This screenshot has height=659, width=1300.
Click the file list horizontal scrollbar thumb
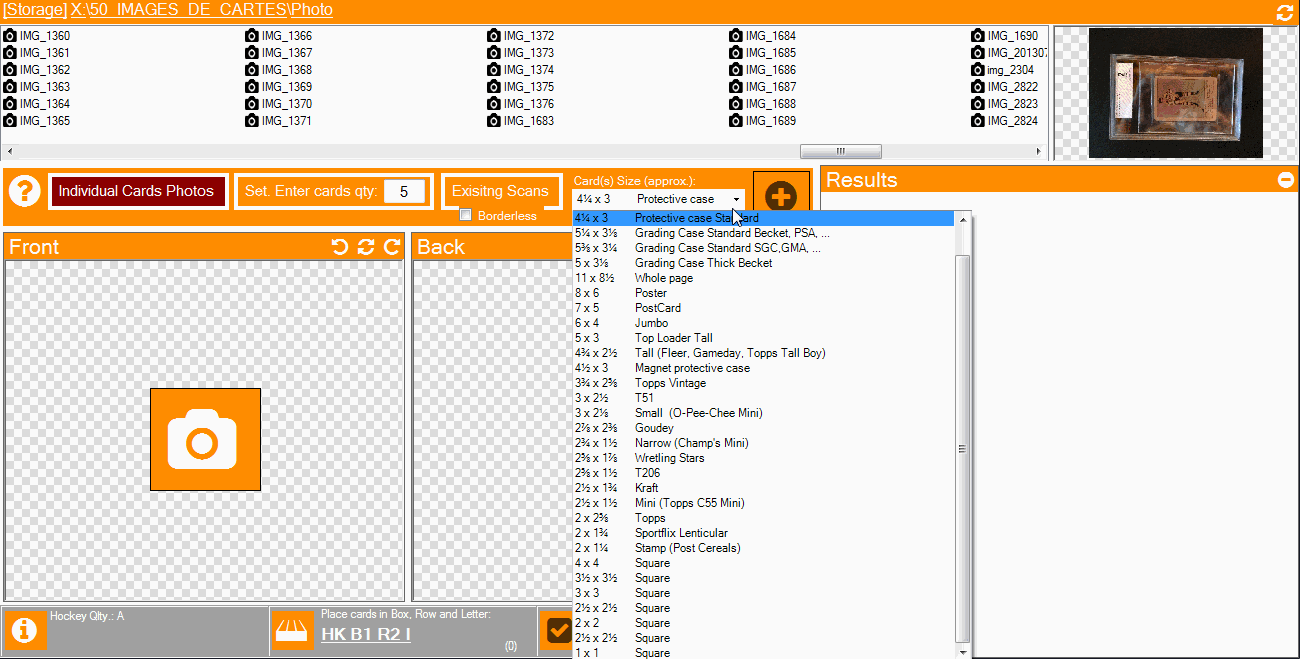[x=840, y=152]
